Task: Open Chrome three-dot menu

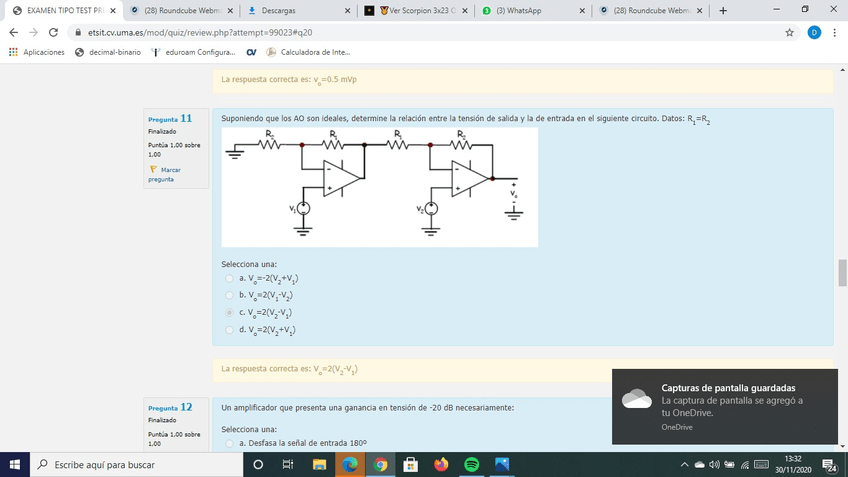Action: [x=835, y=32]
